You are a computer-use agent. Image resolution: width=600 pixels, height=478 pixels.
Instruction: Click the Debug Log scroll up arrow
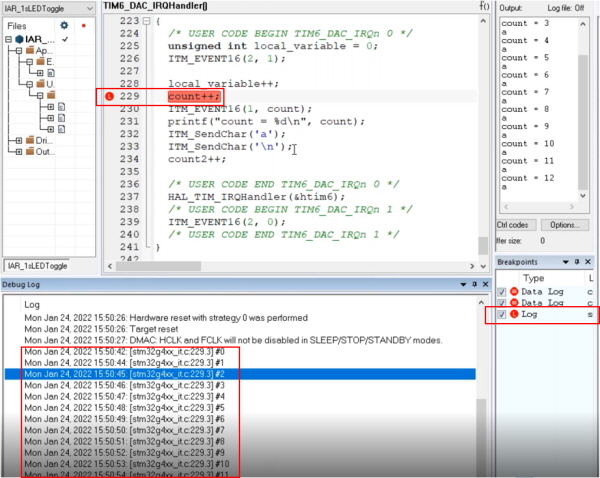481,302
